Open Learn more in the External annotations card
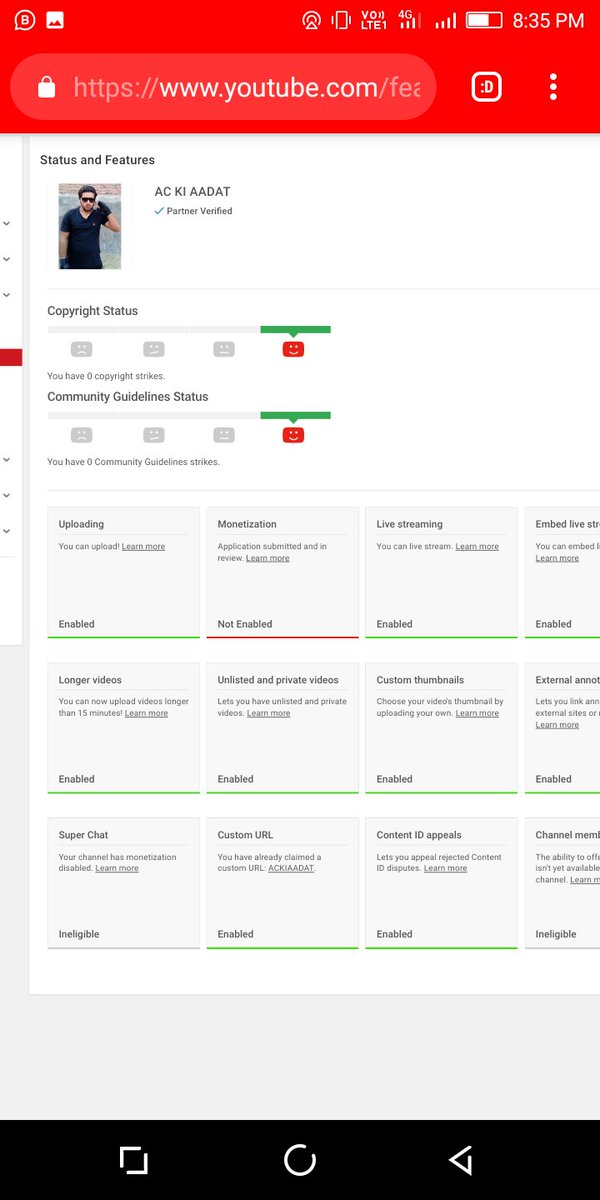This screenshot has width=600, height=1200. point(557,724)
